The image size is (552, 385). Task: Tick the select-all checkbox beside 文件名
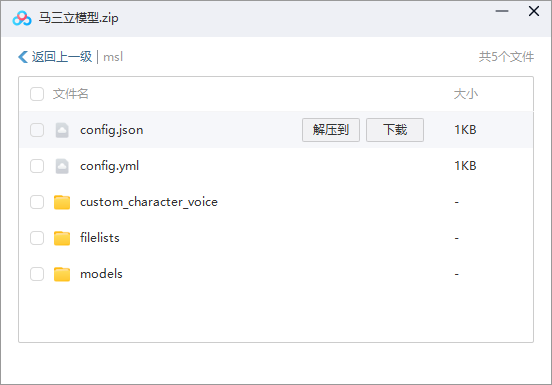pos(37,94)
